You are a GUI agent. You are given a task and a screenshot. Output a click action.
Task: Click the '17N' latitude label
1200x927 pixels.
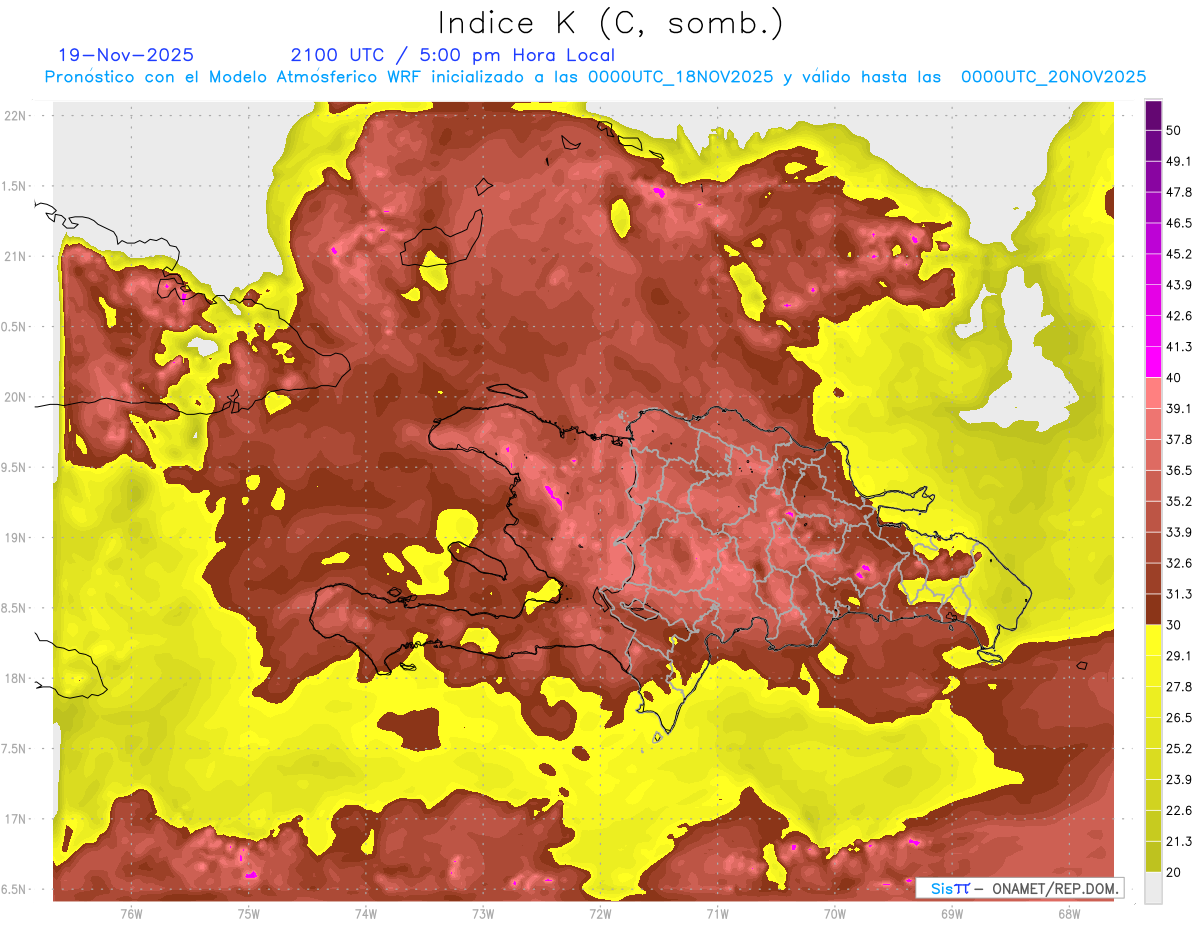[x=14, y=819]
